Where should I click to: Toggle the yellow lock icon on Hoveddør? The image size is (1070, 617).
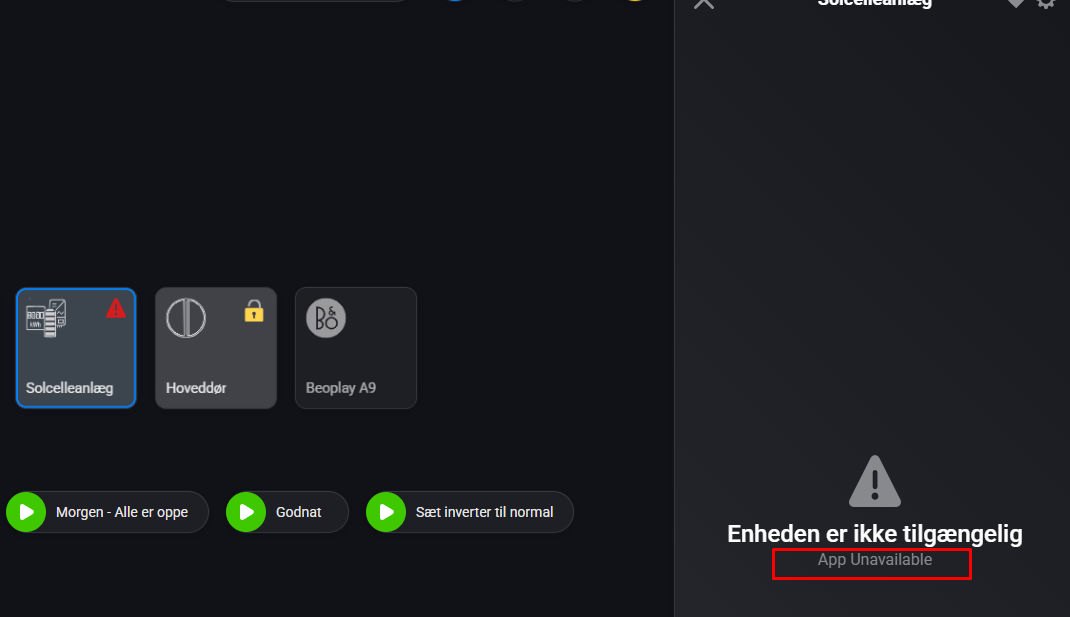(x=254, y=311)
